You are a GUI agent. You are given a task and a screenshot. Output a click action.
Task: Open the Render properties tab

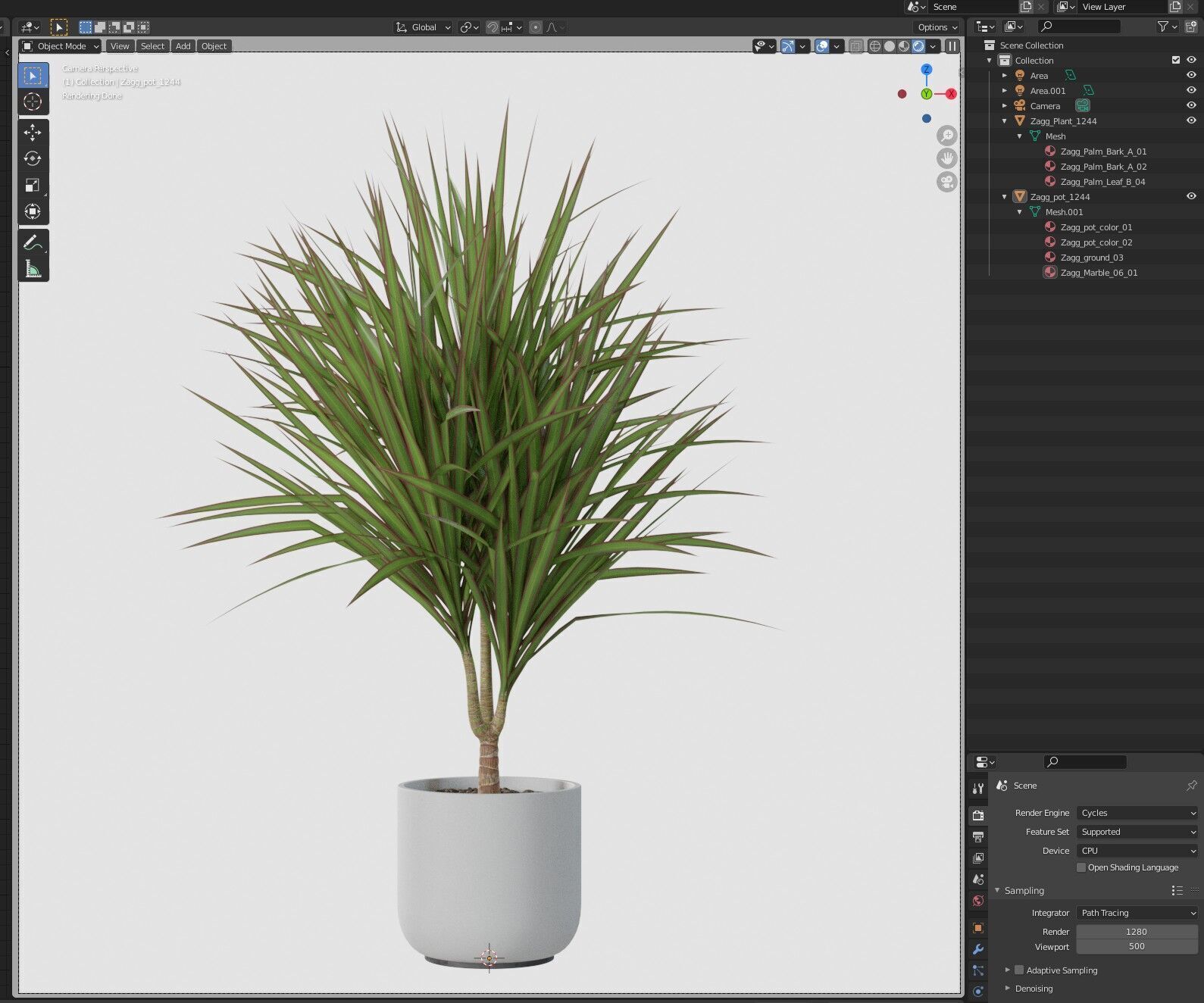(978, 815)
